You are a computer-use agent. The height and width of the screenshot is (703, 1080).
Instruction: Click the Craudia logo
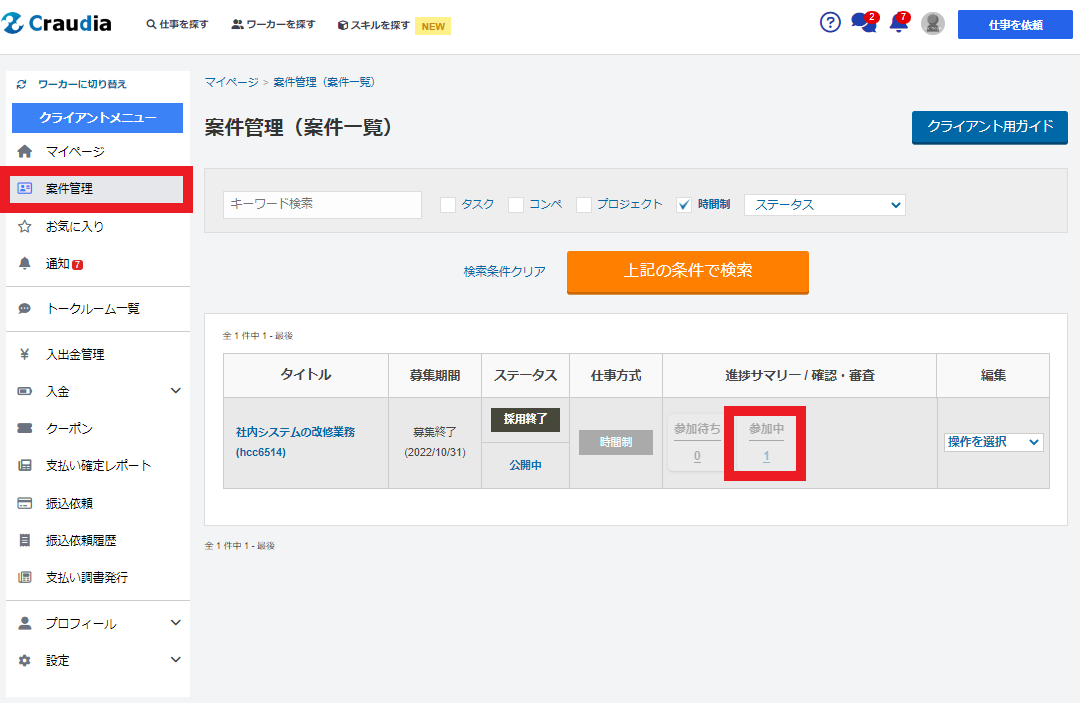point(57,24)
